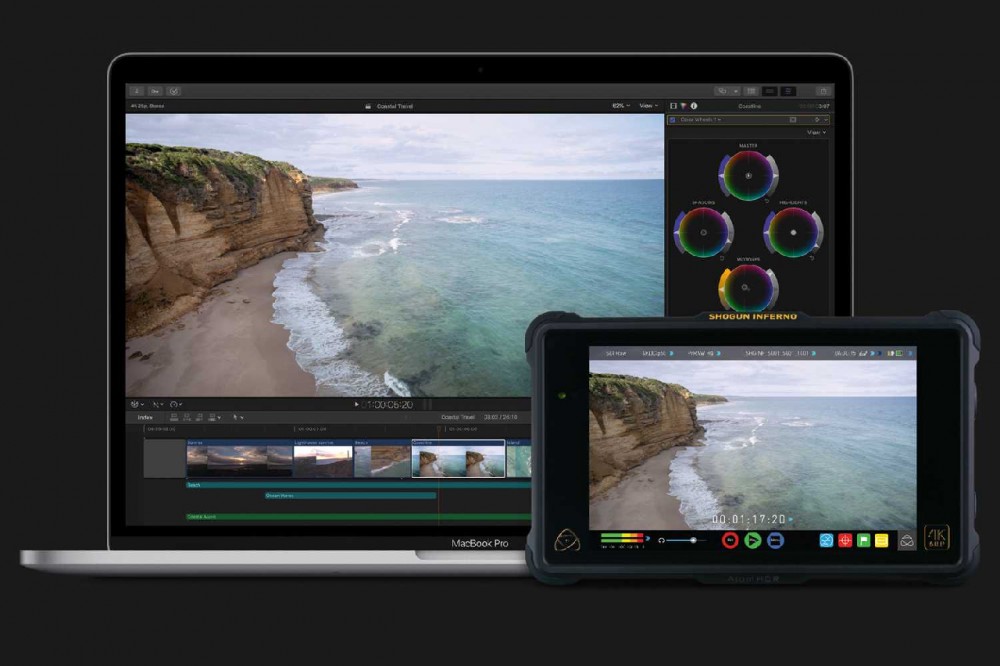
Task: Select the Coastline clip in timeline
Action: point(458,460)
